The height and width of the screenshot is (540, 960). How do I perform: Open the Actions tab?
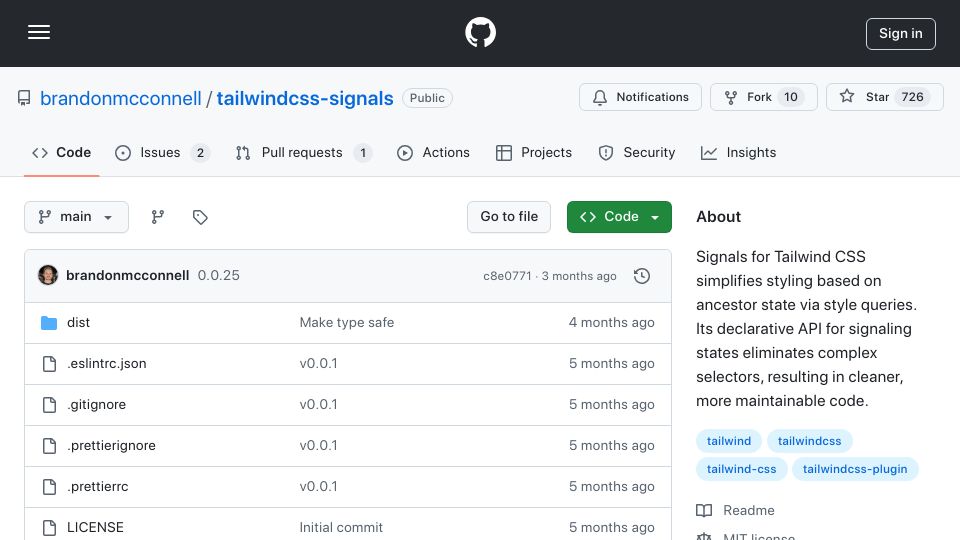coord(433,152)
